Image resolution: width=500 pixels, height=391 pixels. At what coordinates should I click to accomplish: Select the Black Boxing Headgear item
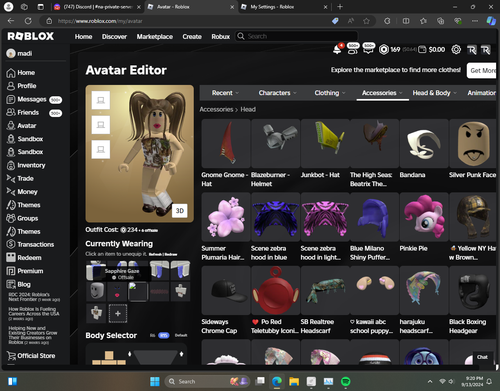[473, 300]
